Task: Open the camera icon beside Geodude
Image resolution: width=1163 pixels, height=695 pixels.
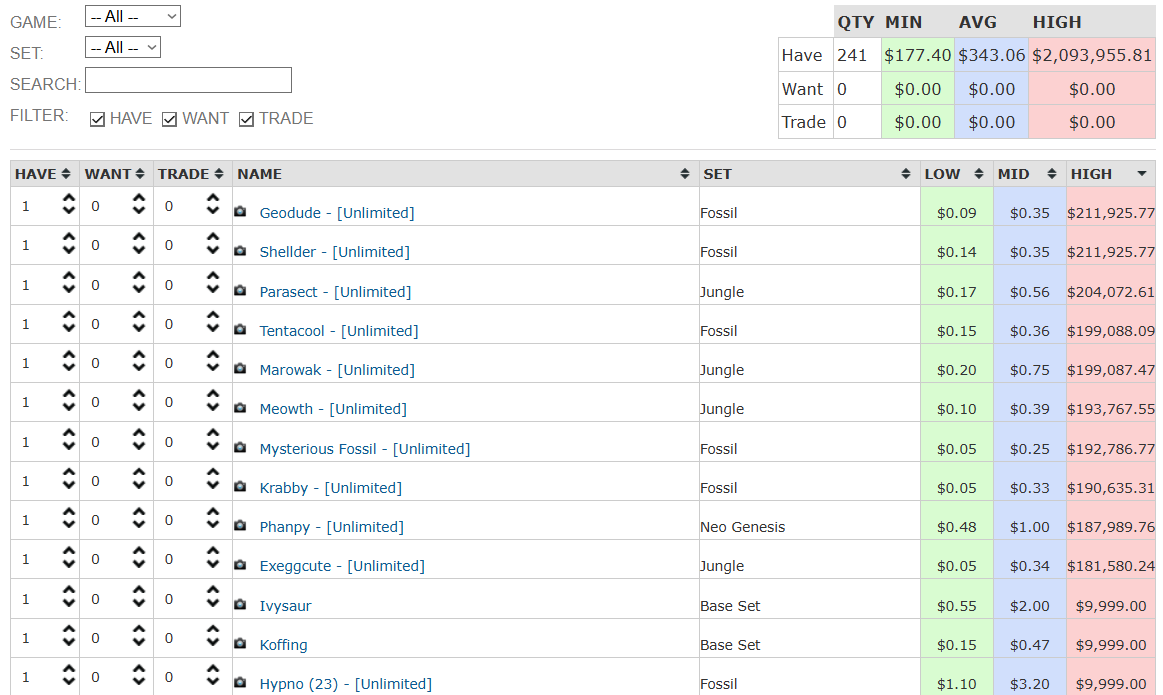Action: 240,211
